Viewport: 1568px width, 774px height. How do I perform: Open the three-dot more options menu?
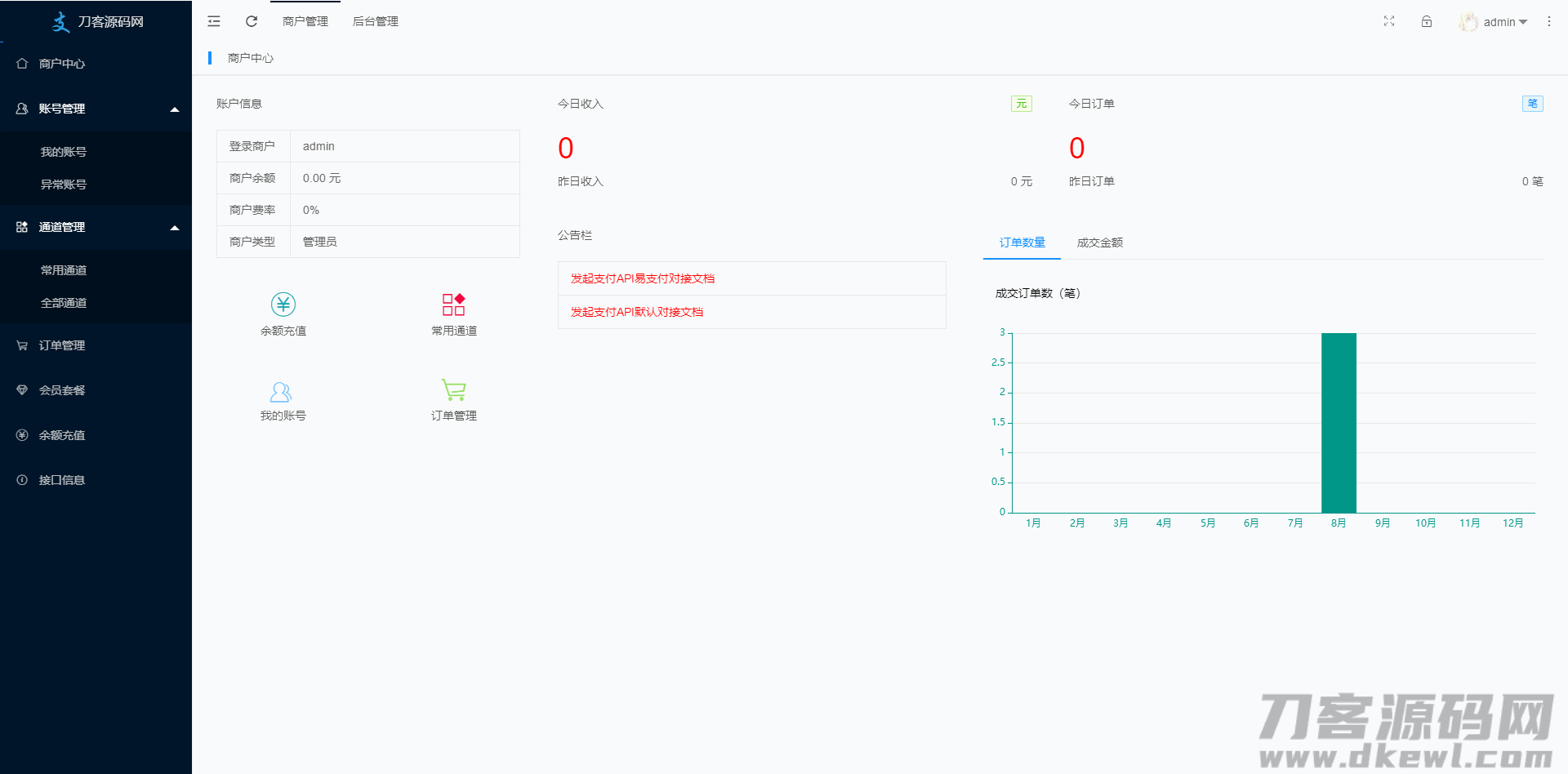pos(1548,21)
